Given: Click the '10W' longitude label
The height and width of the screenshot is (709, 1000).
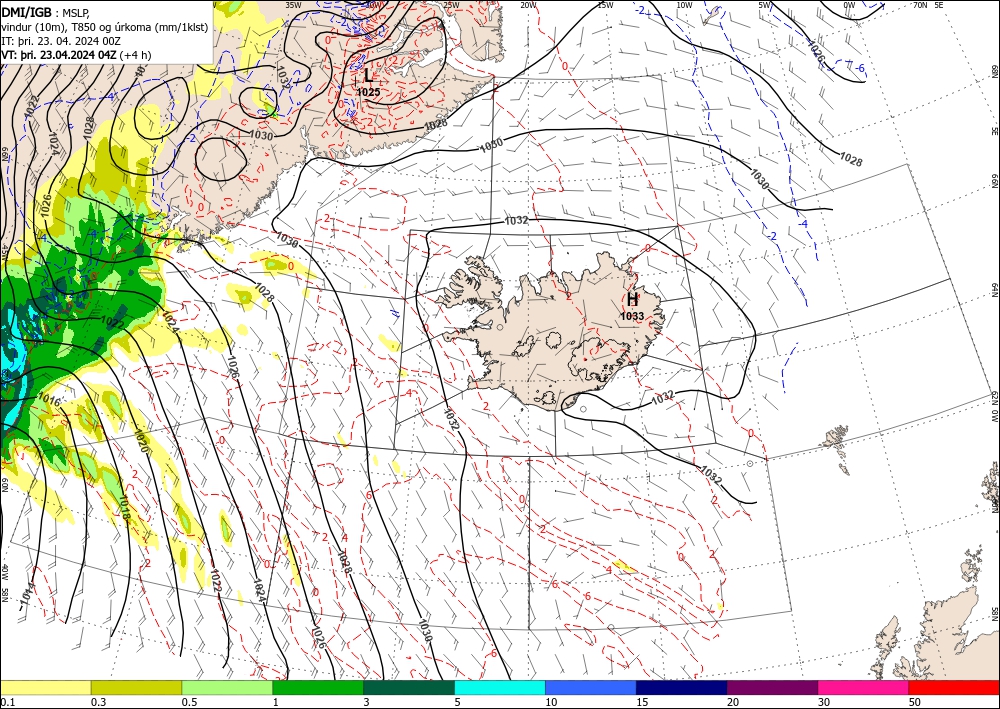Looking at the screenshot, I should [684, 4].
